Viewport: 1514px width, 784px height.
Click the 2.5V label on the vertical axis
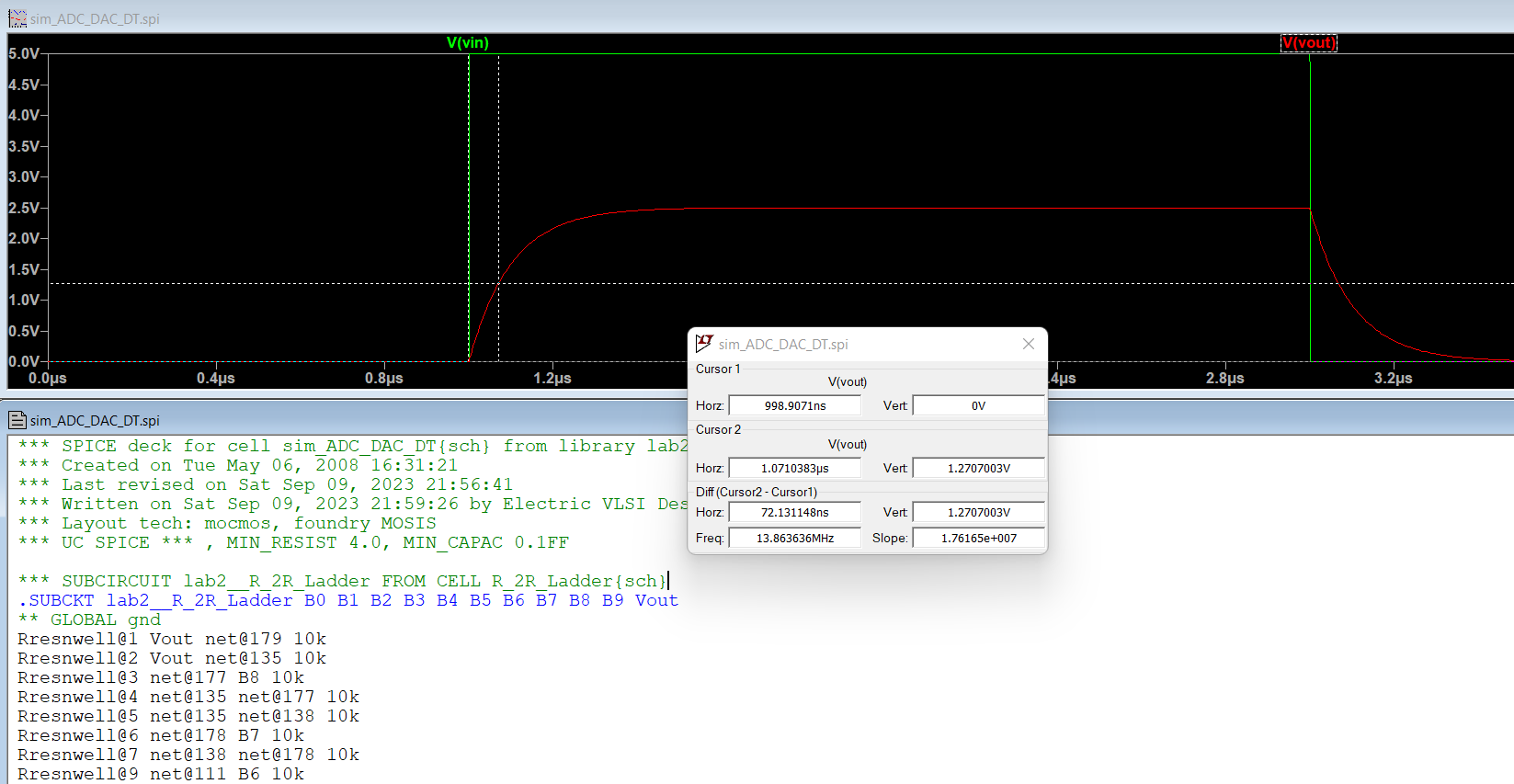pos(24,208)
